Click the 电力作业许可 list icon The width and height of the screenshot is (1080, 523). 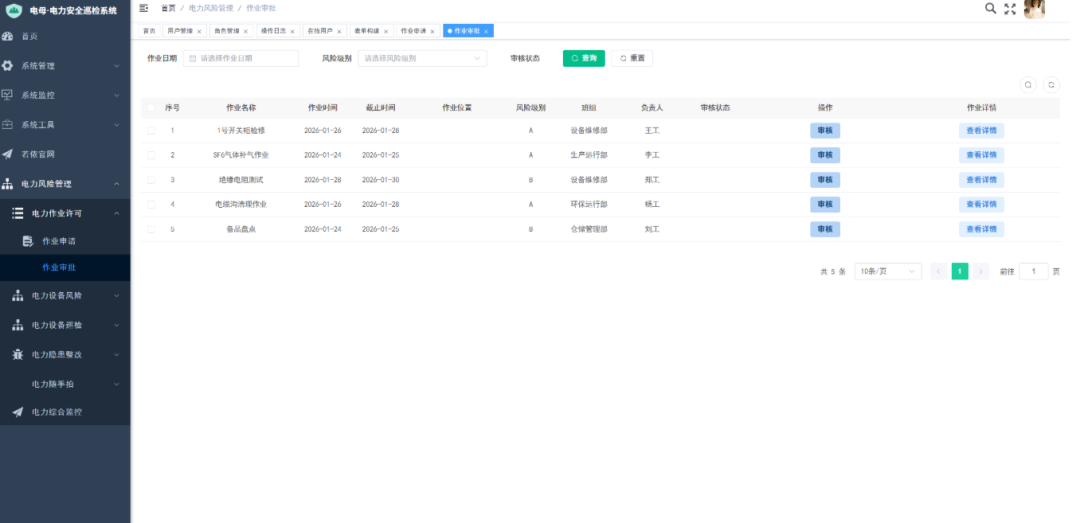coord(18,214)
